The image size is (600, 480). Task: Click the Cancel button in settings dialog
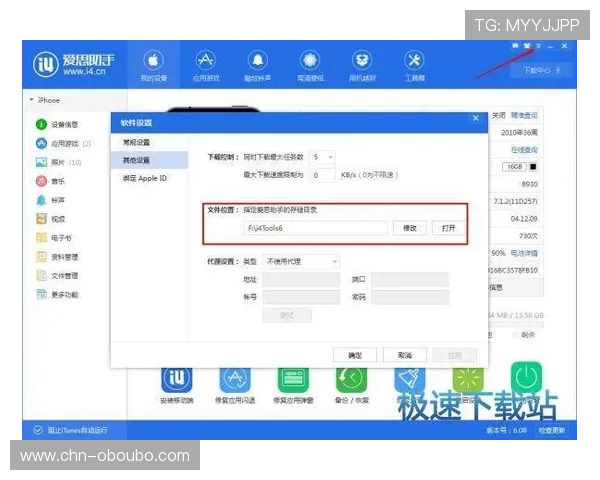(405, 355)
